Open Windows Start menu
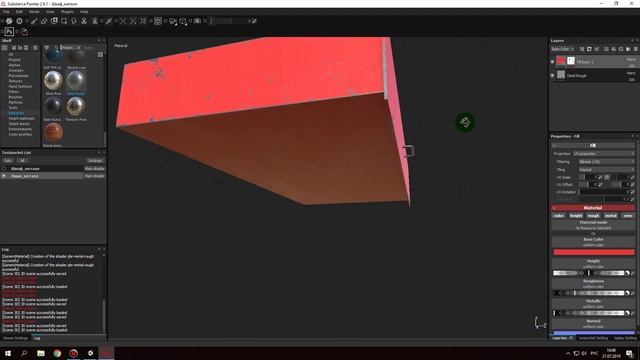Image resolution: width=640 pixels, height=360 pixels. click(7, 353)
